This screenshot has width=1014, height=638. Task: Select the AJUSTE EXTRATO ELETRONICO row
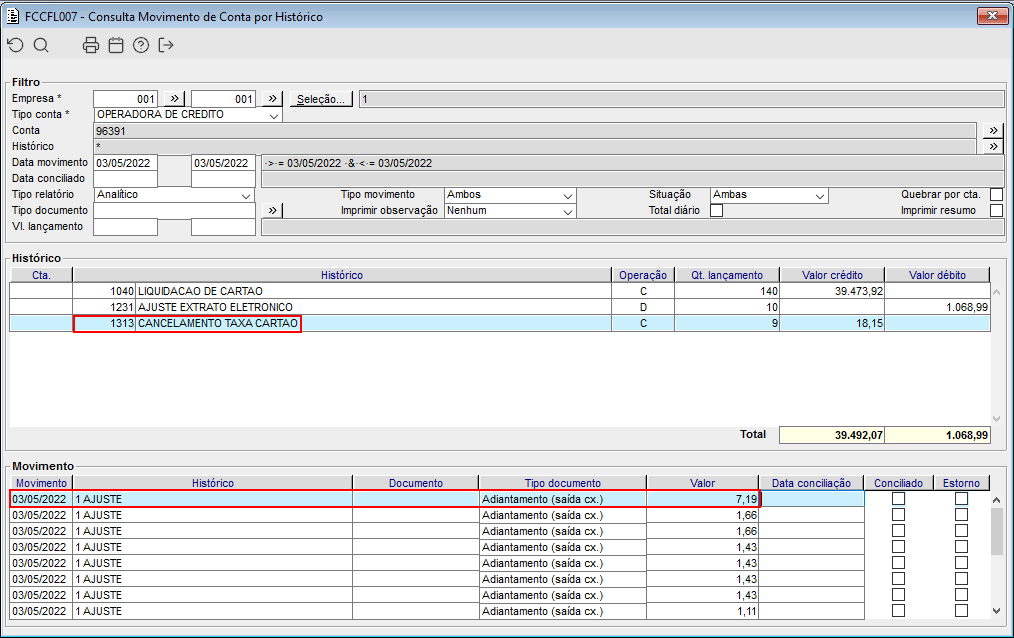499,307
